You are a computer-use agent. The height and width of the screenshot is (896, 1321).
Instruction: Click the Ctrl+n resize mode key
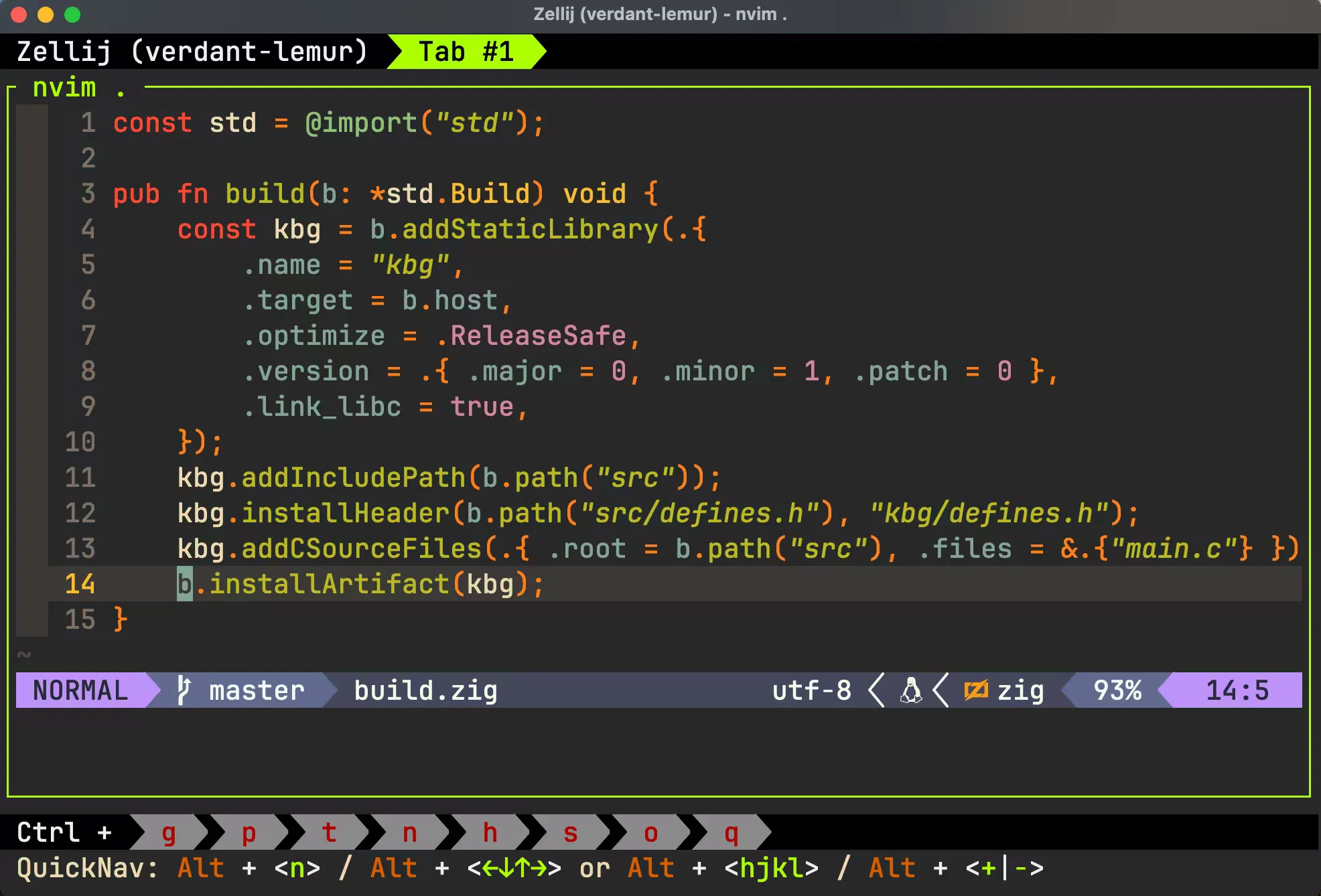(x=410, y=833)
